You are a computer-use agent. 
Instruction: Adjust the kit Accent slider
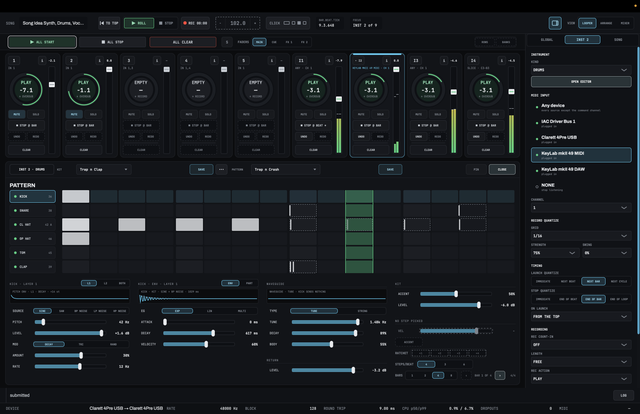[456, 294]
